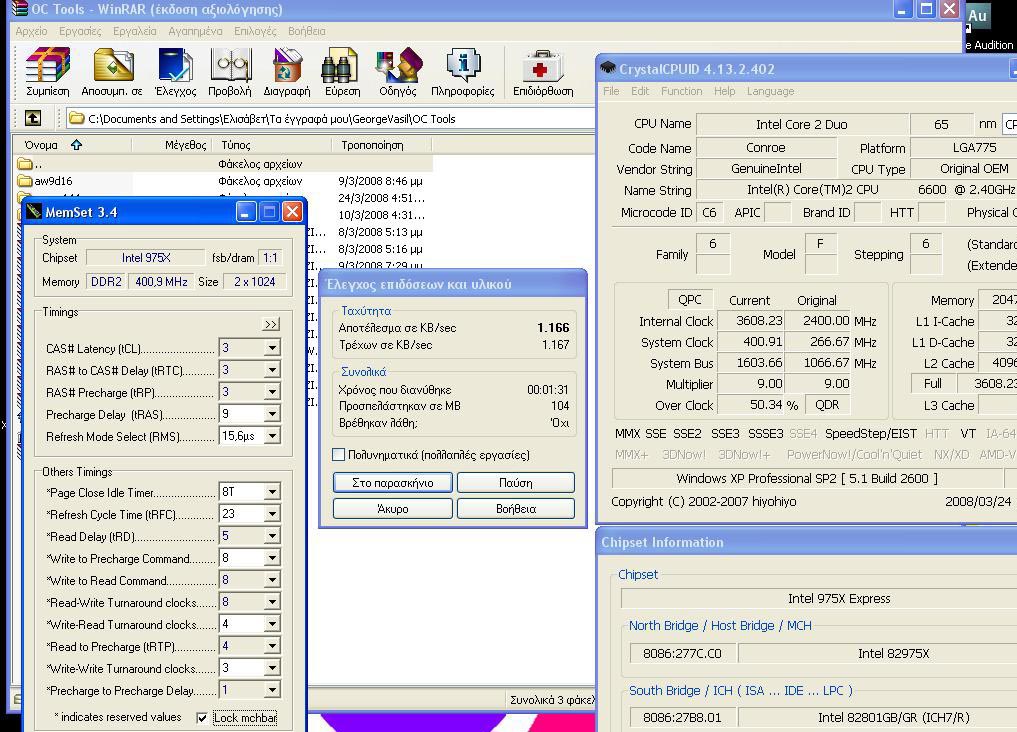Open the Read Delay (tRD) dropdown
Image resolution: width=1017 pixels, height=732 pixels.
point(272,536)
